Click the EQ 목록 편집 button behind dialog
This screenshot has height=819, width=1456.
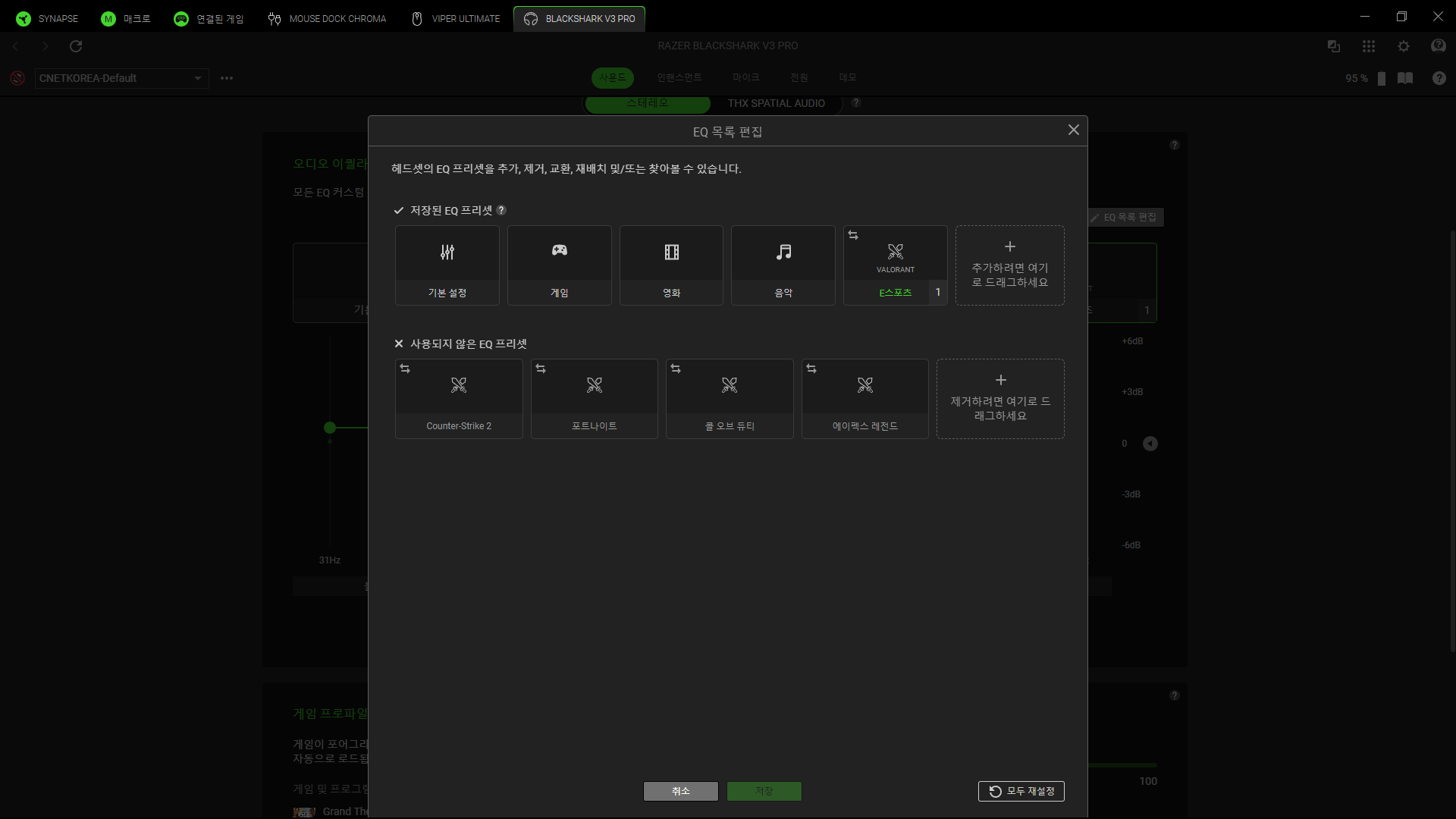pyautogui.click(x=1125, y=218)
